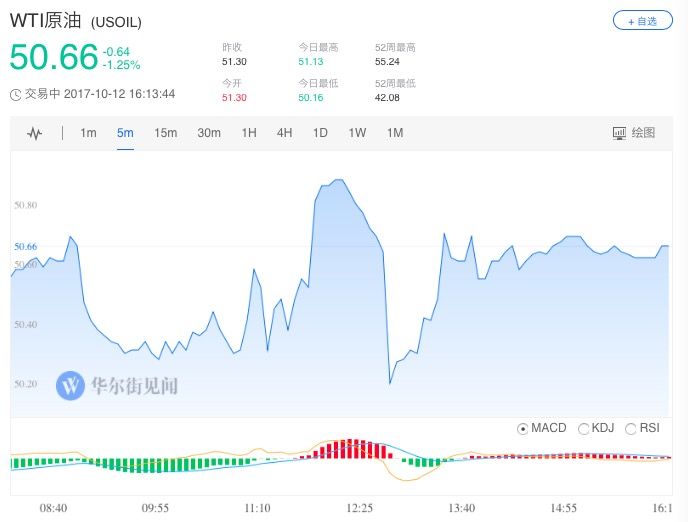Click the 52-week high value 55.24

pos(387,62)
